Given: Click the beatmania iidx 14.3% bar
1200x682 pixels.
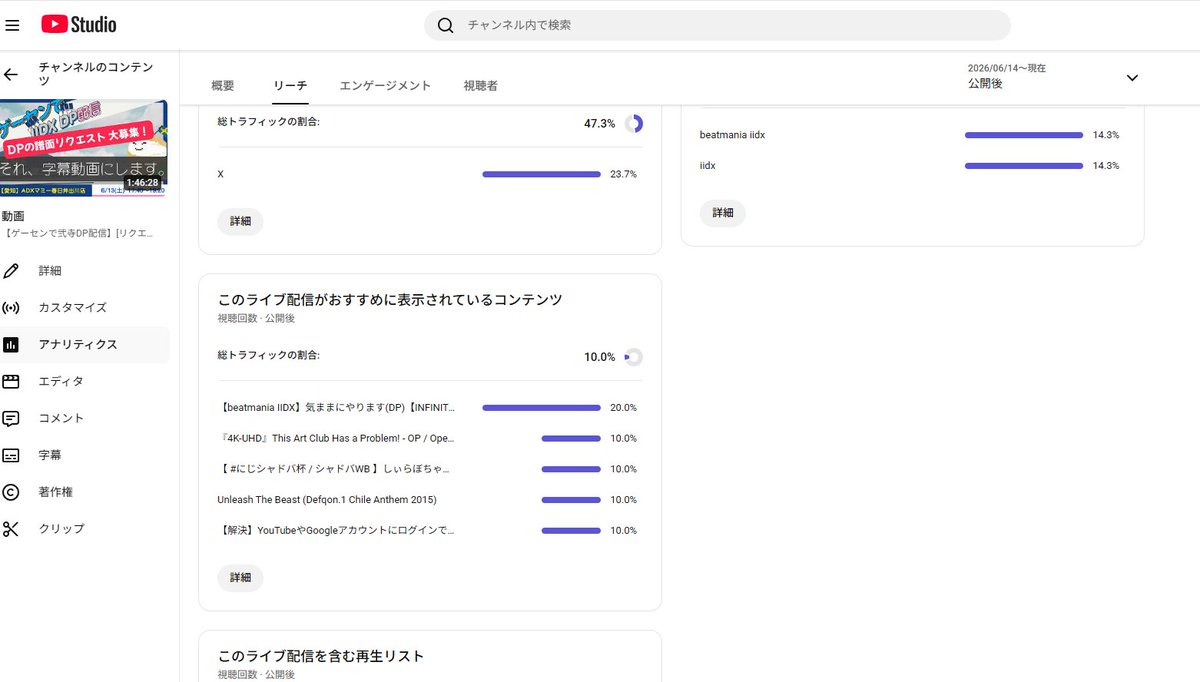Looking at the screenshot, I should click(x=1024, y=135).
